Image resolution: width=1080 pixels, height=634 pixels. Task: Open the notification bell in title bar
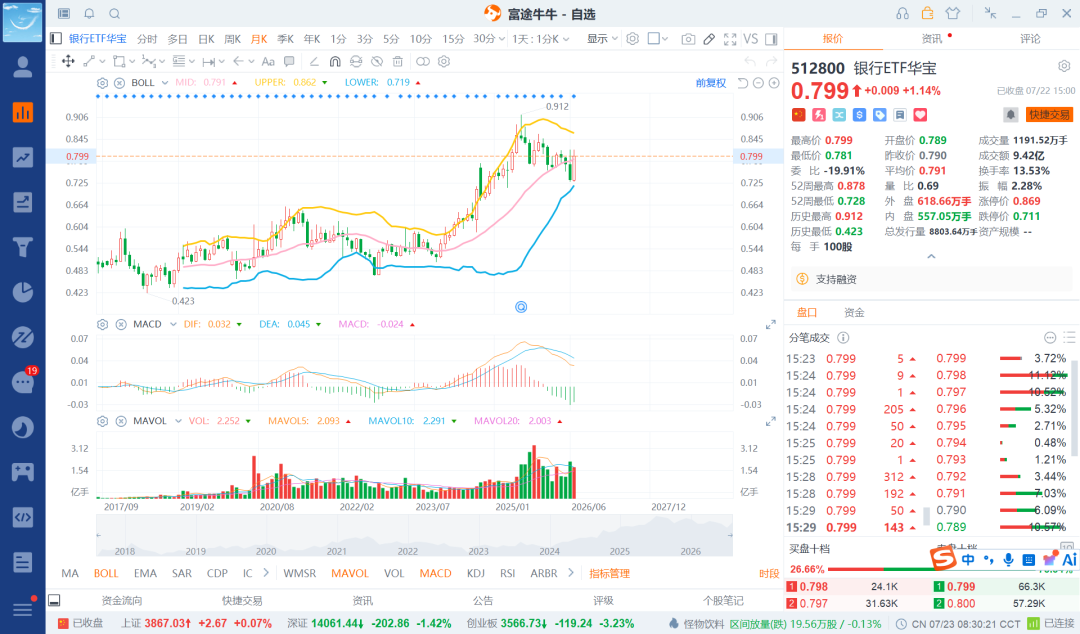point(90,14)
